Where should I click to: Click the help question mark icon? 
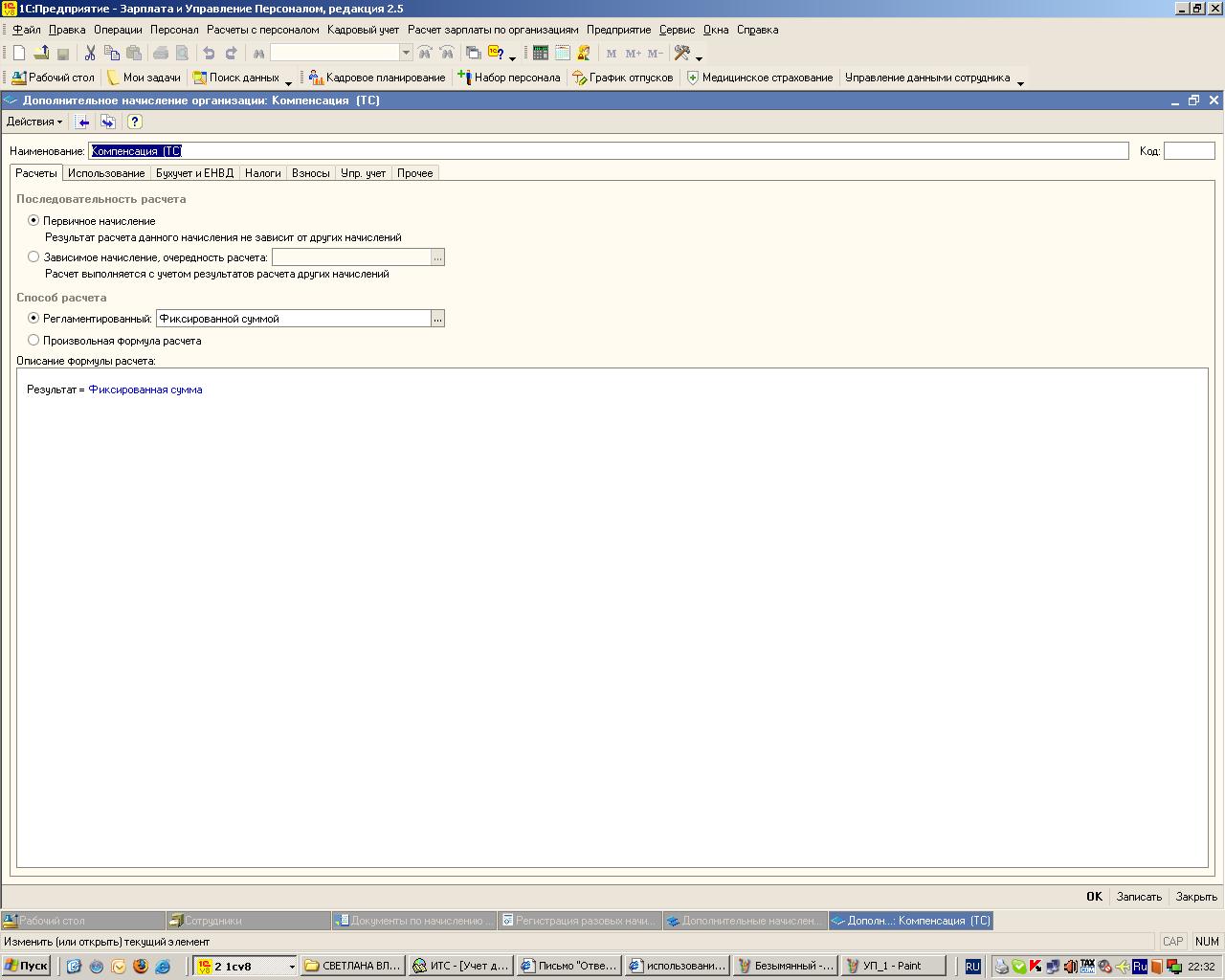point(134,122)
